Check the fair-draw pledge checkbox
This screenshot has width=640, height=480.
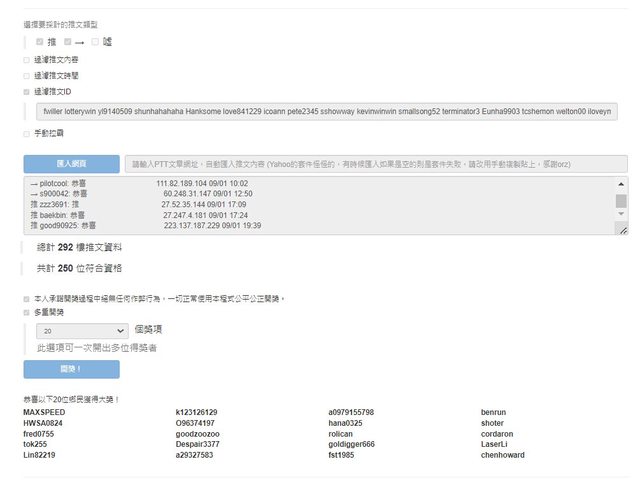point(27,298)
